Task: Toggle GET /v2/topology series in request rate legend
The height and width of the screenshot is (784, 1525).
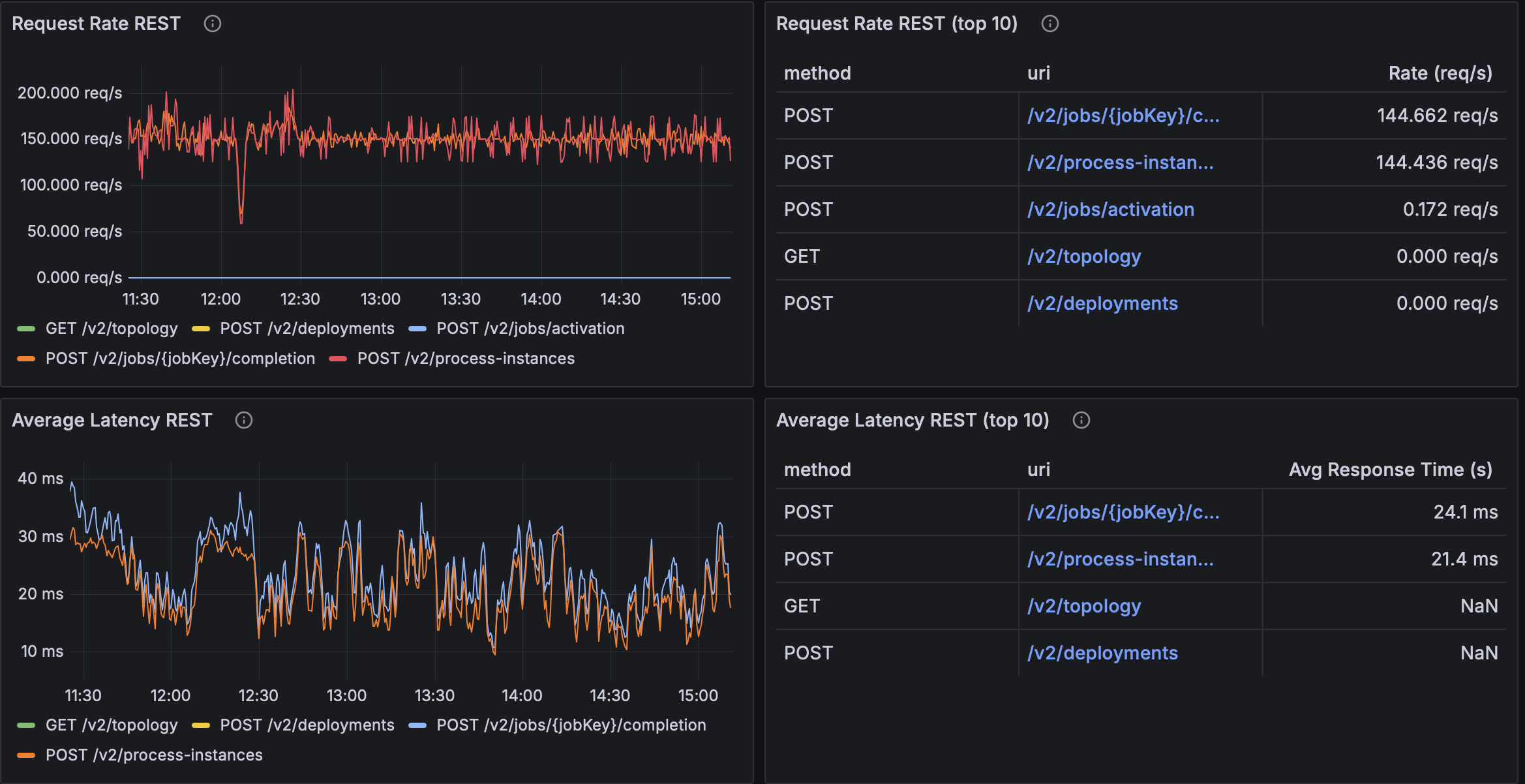Action: (111, 328)
